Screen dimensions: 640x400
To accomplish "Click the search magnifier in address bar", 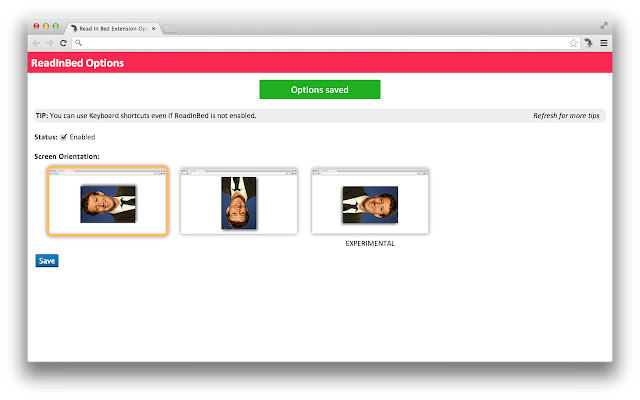I will click(78, 43).
